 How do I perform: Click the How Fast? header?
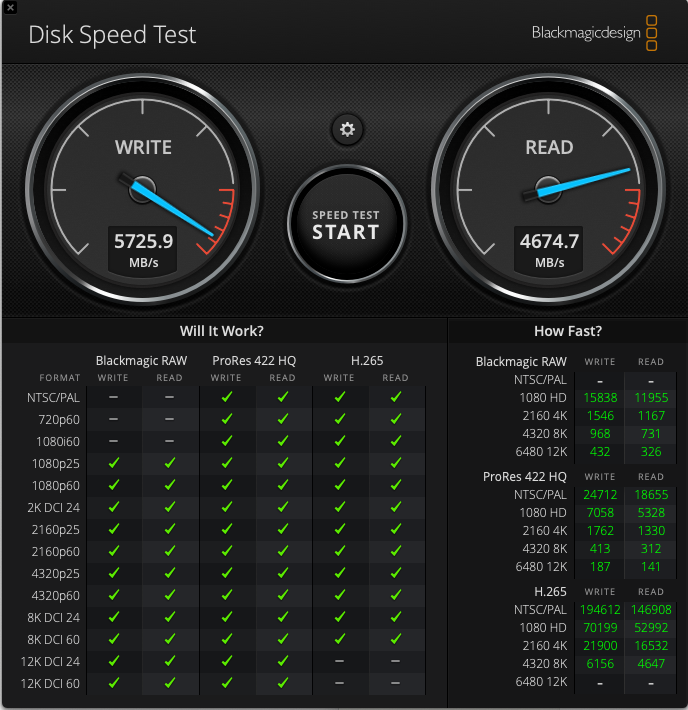pos(568,331)
